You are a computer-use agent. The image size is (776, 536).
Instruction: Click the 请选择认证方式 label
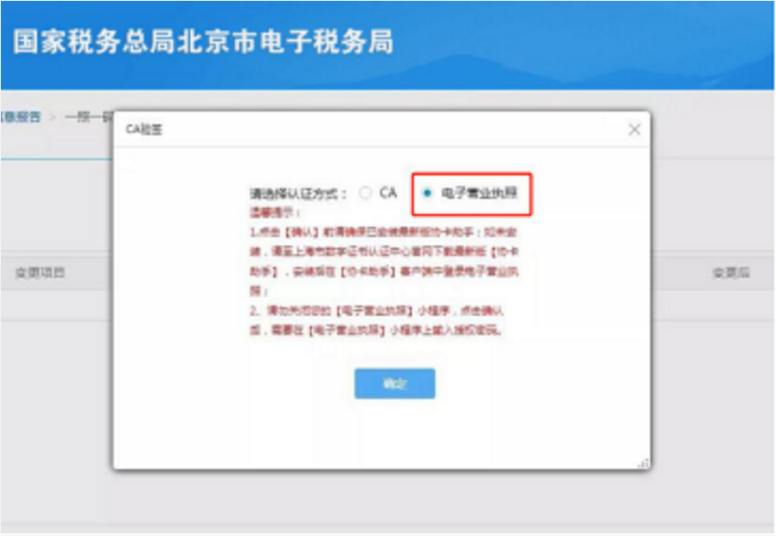tap(298, 194)
